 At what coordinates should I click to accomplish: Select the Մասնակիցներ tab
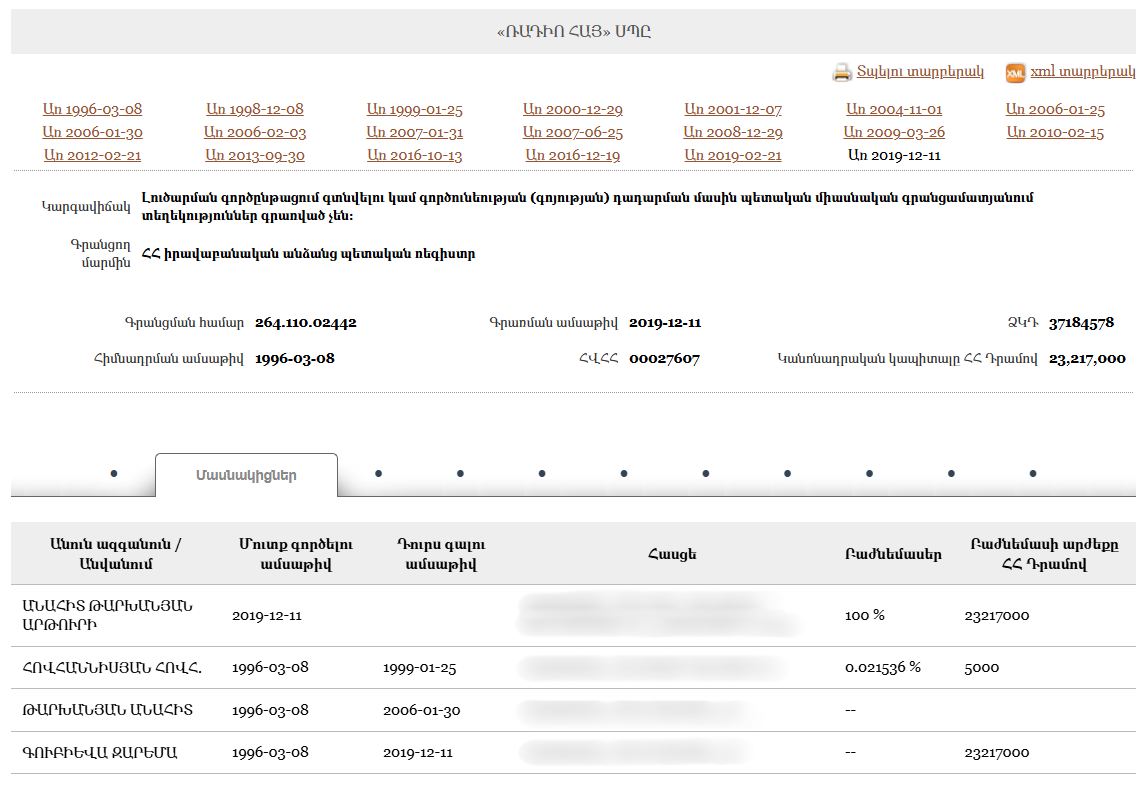pyautogui.click(x=246, y=476)
